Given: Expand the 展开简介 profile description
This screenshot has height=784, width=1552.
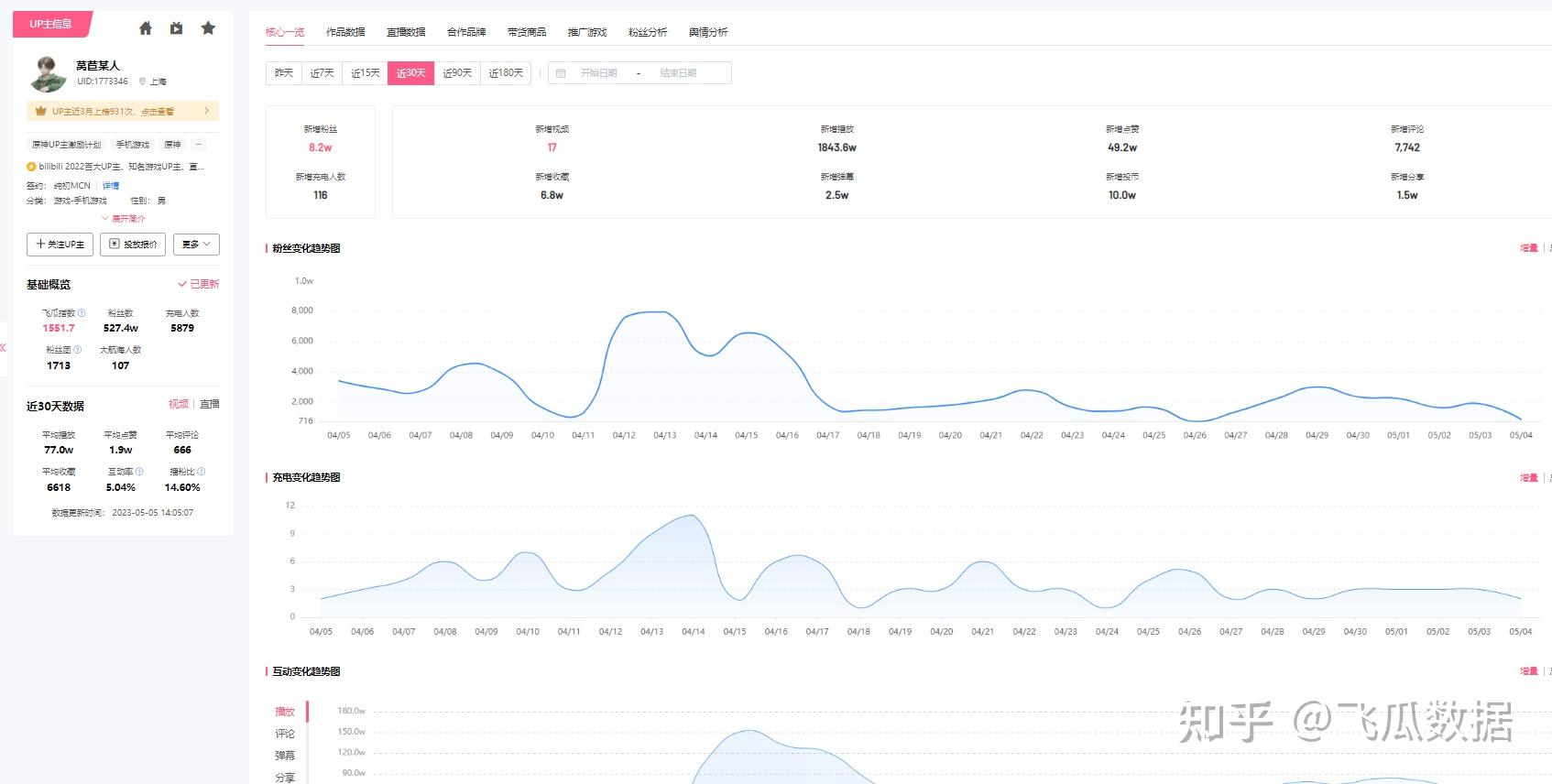Looking at the screenshot, I should coord(124,219).
